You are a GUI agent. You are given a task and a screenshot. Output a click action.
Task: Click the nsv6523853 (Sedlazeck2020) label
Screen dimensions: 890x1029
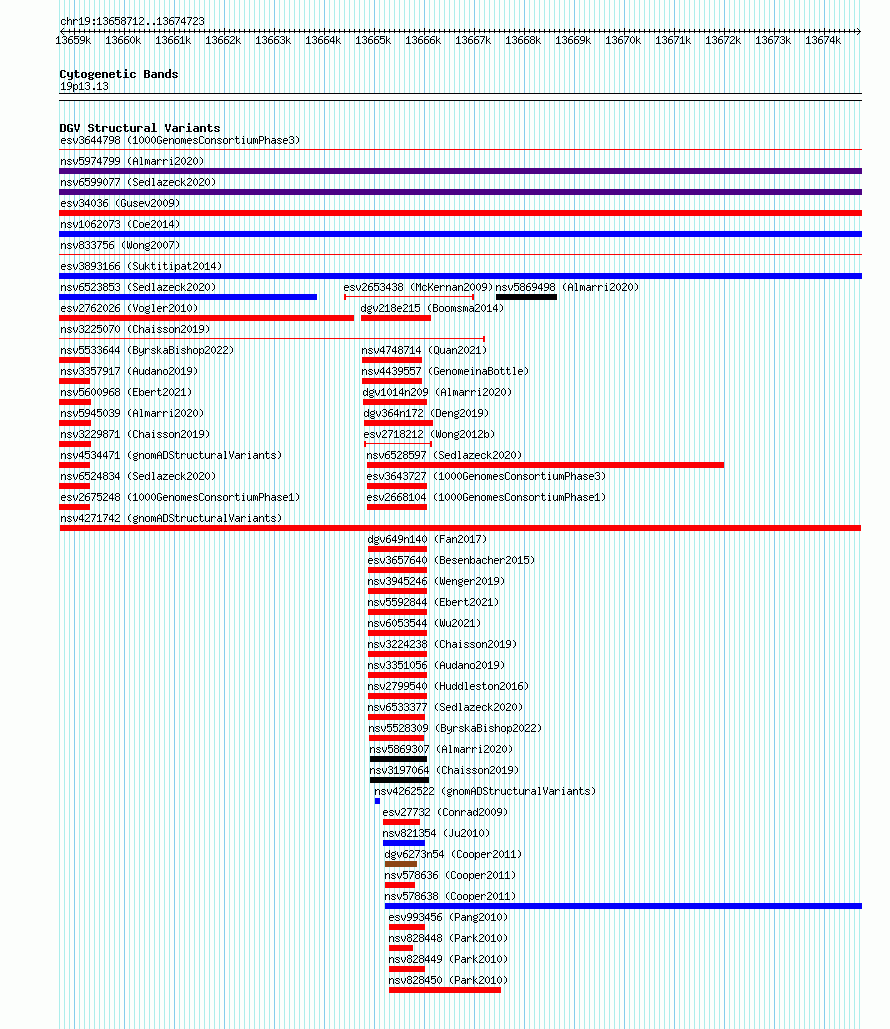(x=138, y=287)
